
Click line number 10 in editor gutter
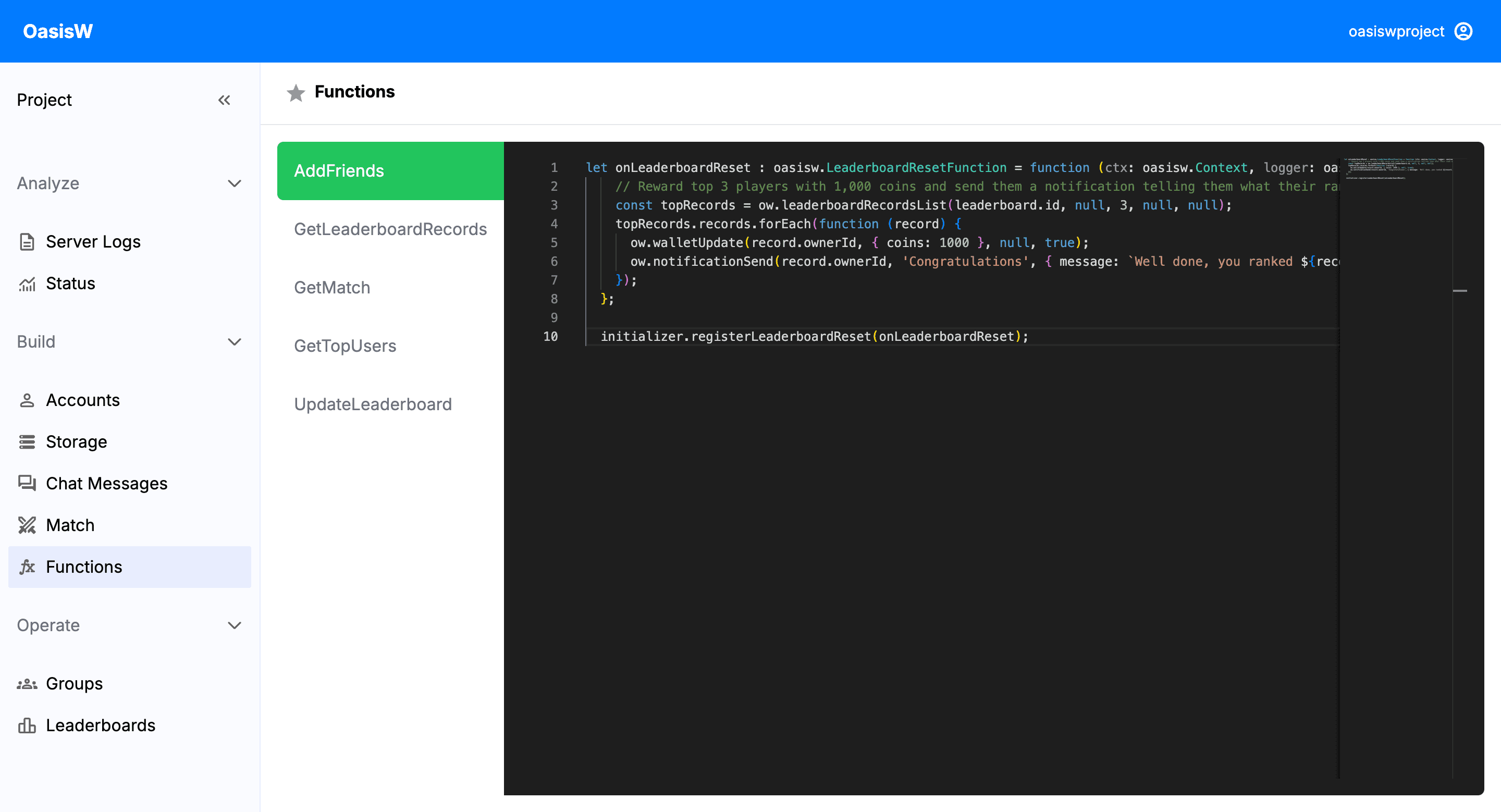point(550,336)
